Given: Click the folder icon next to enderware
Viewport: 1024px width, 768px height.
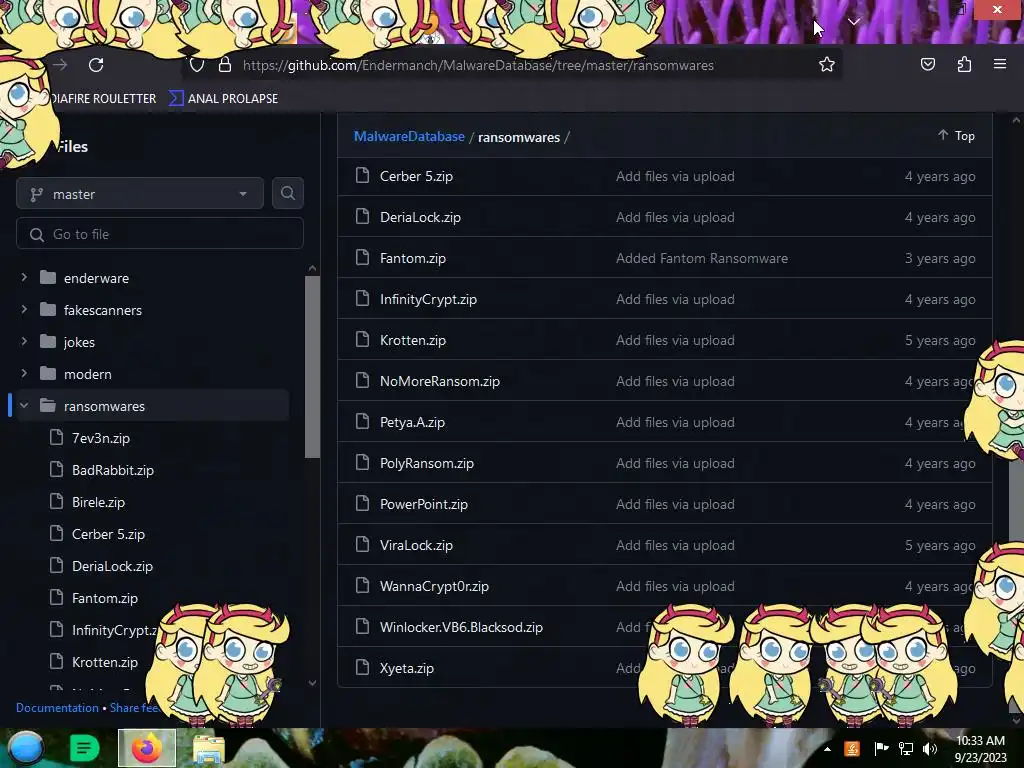Looking at the screenshot, I should tap(48, 278).
